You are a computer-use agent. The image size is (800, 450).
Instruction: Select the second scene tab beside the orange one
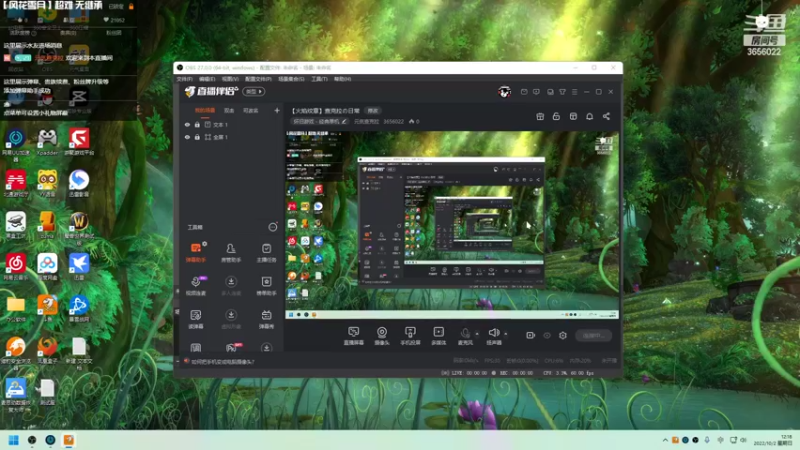(x=229, y=110)
